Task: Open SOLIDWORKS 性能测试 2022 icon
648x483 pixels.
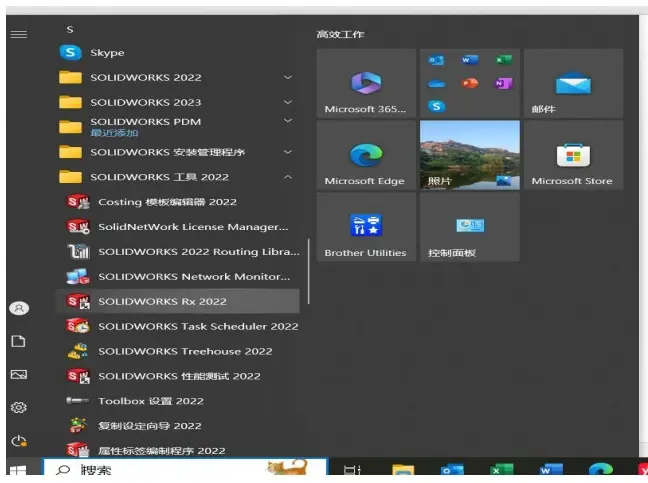Action: (78, 376)
